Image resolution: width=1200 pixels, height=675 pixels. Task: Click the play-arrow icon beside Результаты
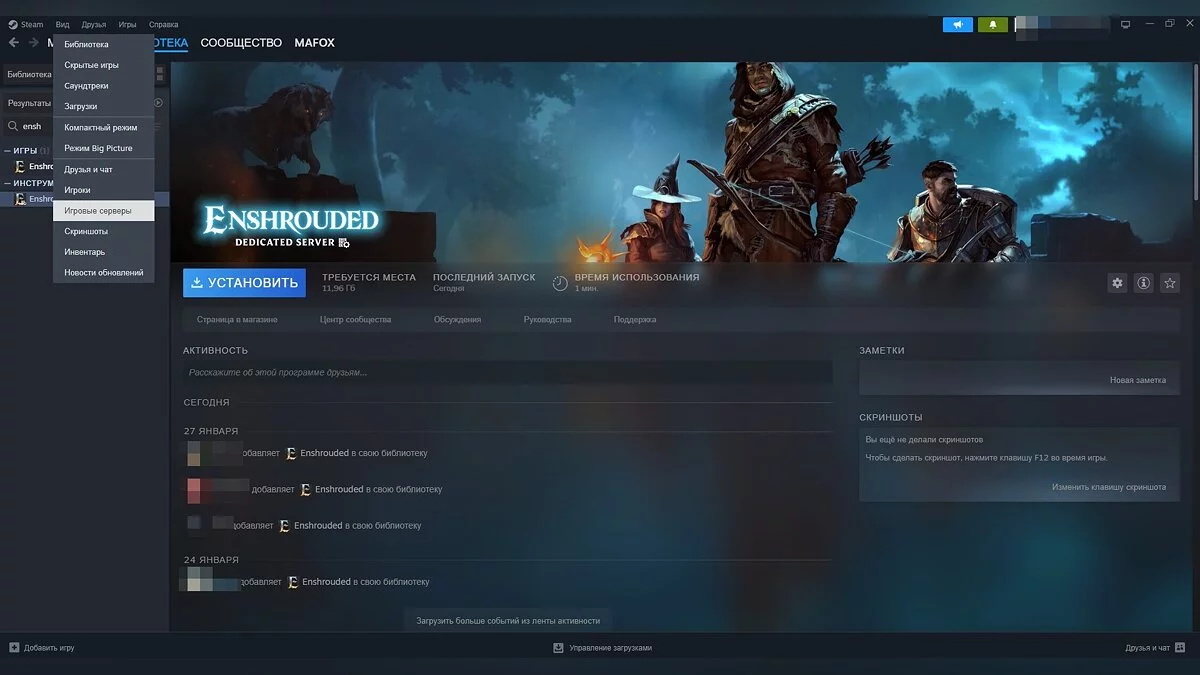[x=158, y=102]
